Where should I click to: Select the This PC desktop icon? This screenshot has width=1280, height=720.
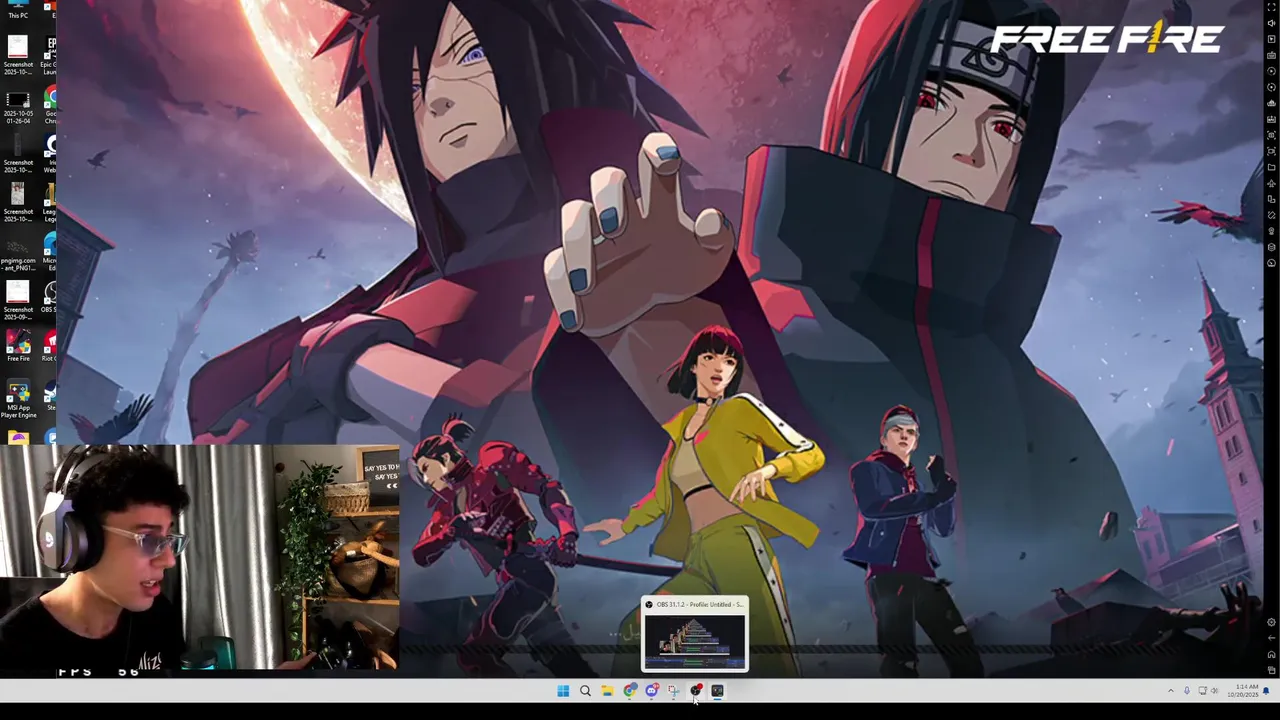coord(18,10)
